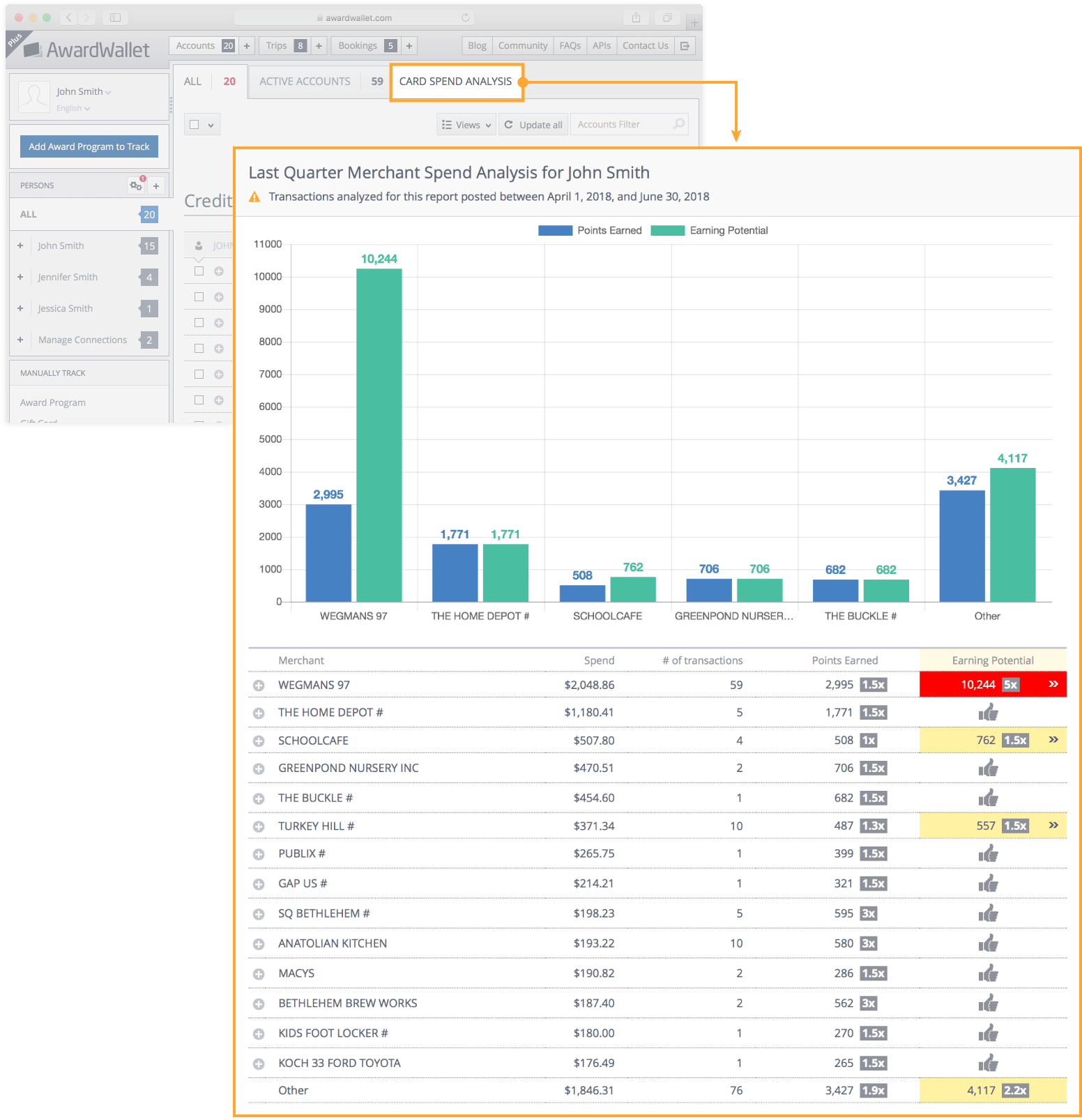Open the select-all checkbox dropdown arrow
Viewport: 1082px width, 1120px height.
point(211,126)
